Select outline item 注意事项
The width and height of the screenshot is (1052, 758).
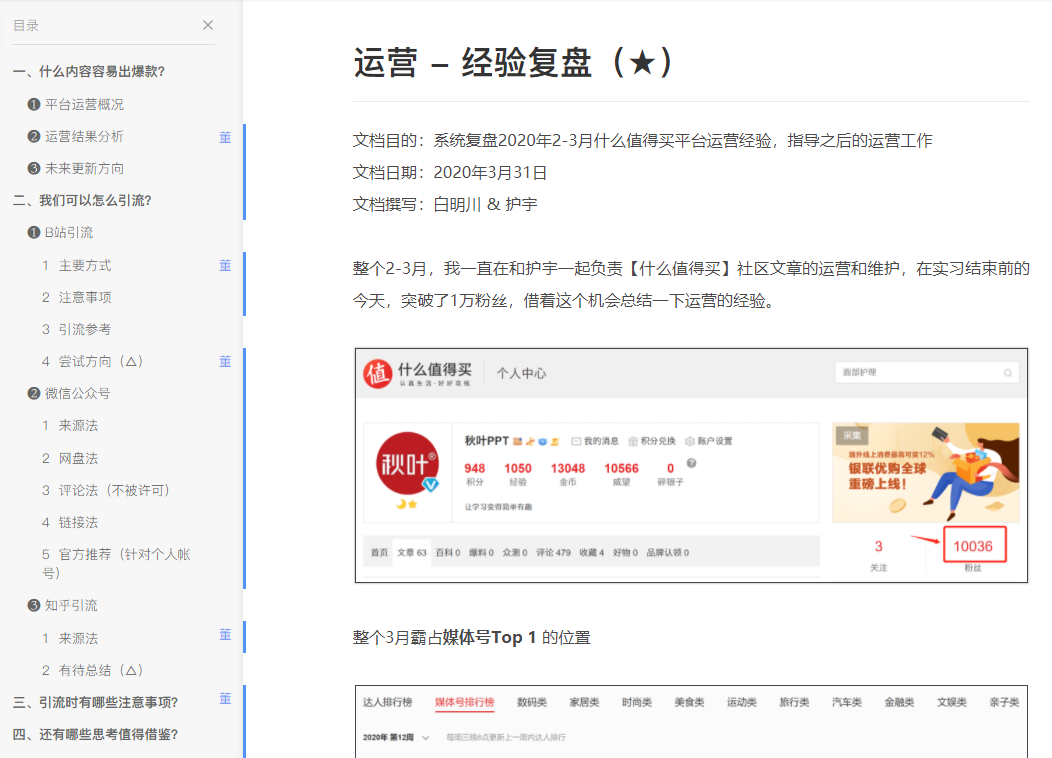pos(76,297)
